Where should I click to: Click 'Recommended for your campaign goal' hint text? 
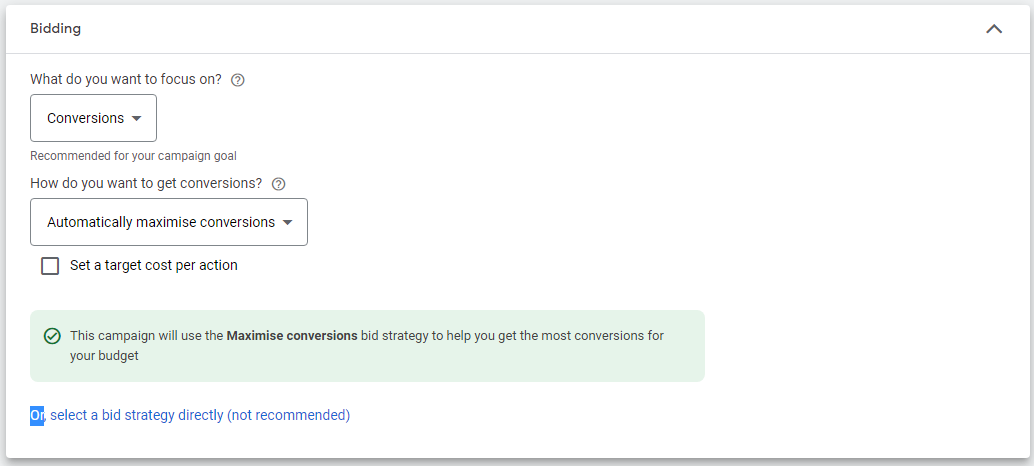(x=133, y=156)
